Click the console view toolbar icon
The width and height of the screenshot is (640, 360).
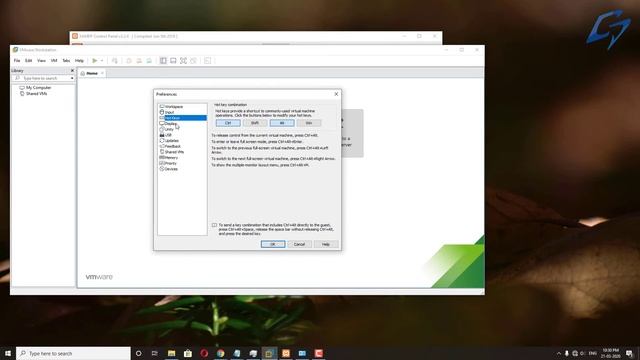[x=173, y=60]
